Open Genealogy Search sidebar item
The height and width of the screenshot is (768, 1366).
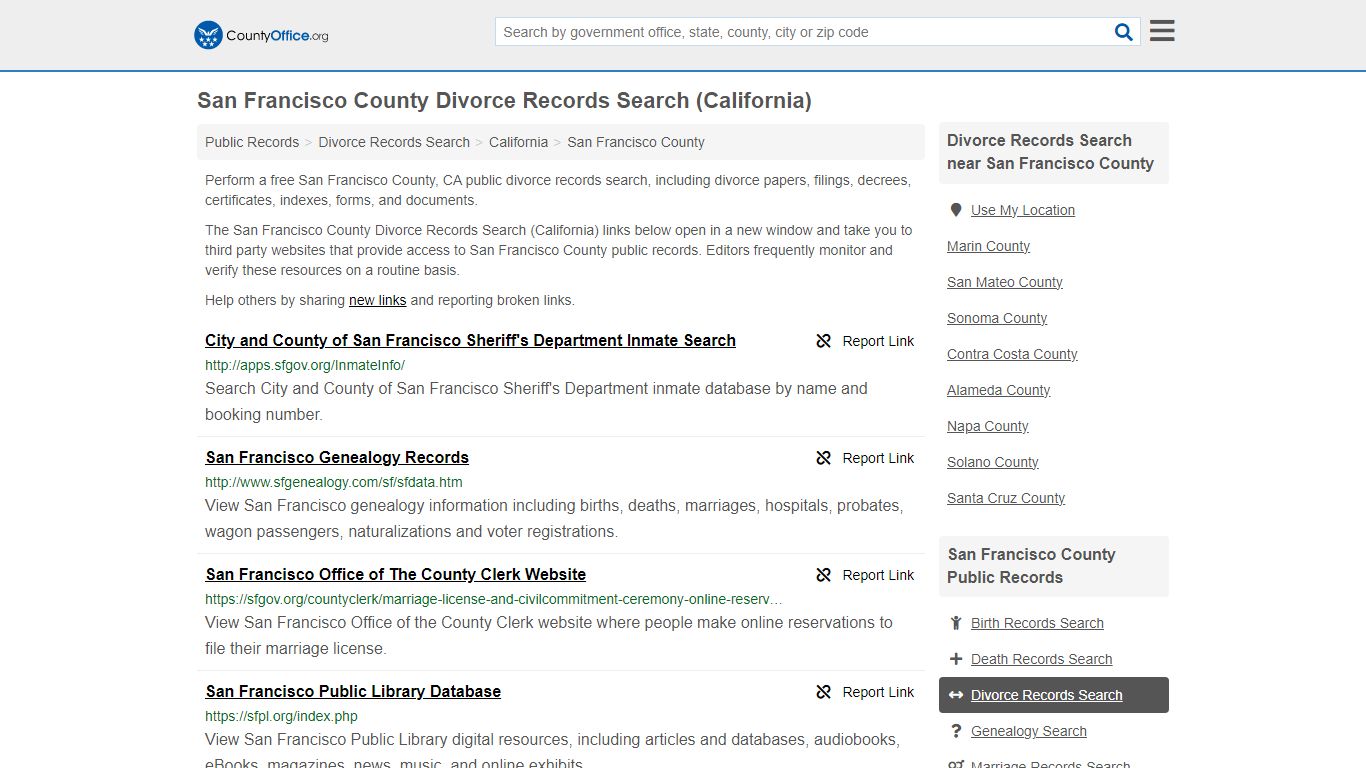[1028, 731]
